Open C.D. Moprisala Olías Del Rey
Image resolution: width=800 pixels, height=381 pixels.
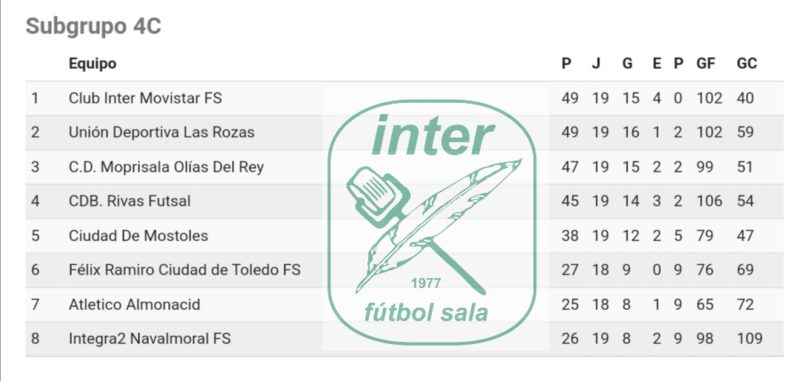(x=166, y=167)
